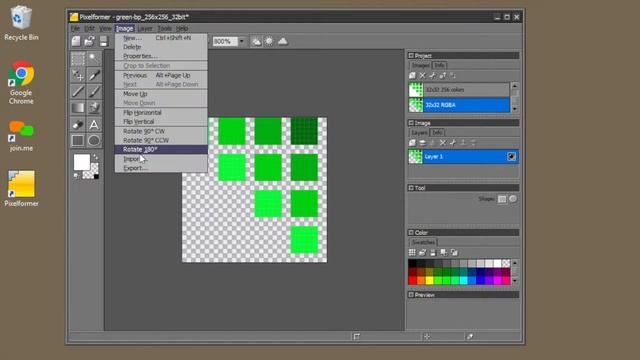Click the 800% zoom input field
Viewport: 640px width, 360px height.
coord(225,41)
